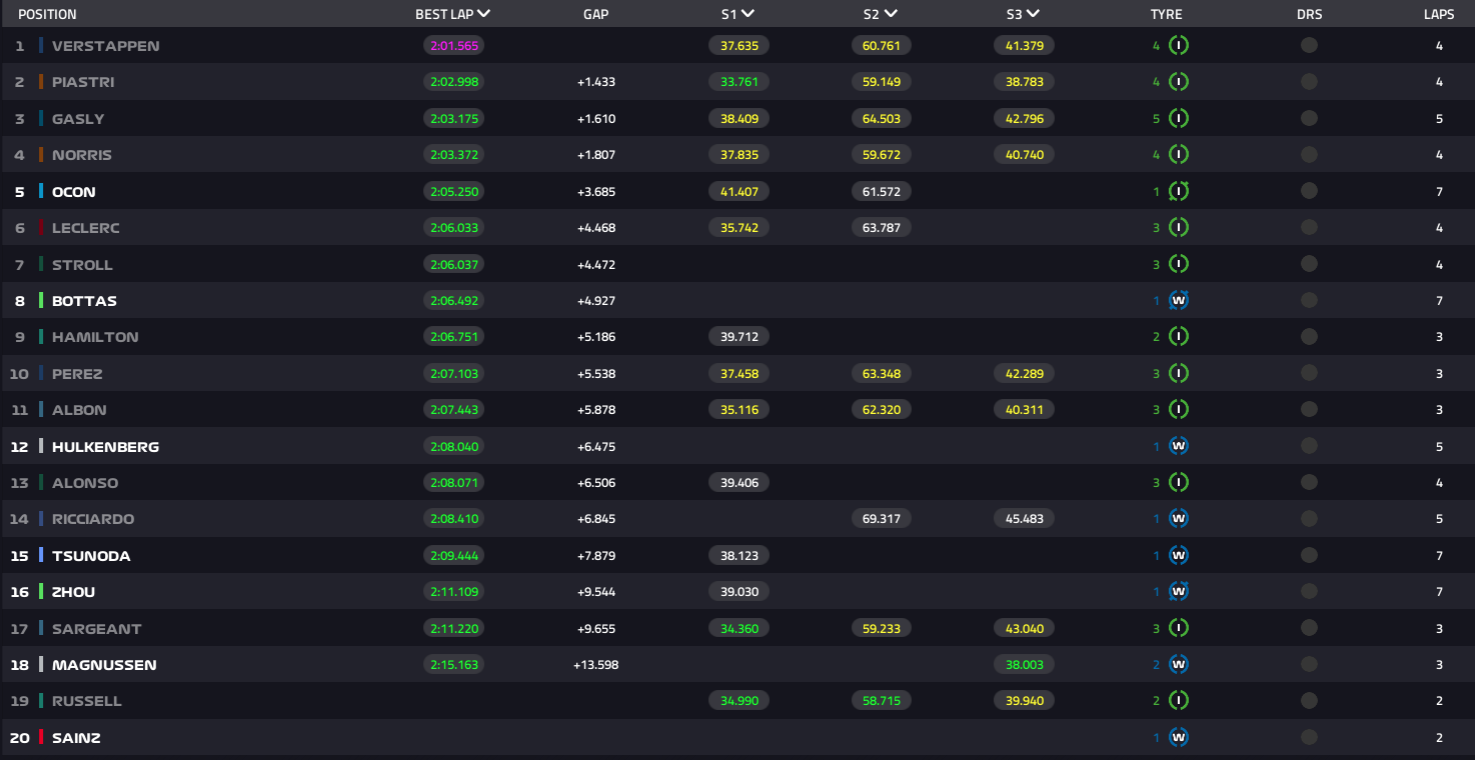Expand the S3 sector column dropdown

pyautogui.click(x=1033, y=14)
